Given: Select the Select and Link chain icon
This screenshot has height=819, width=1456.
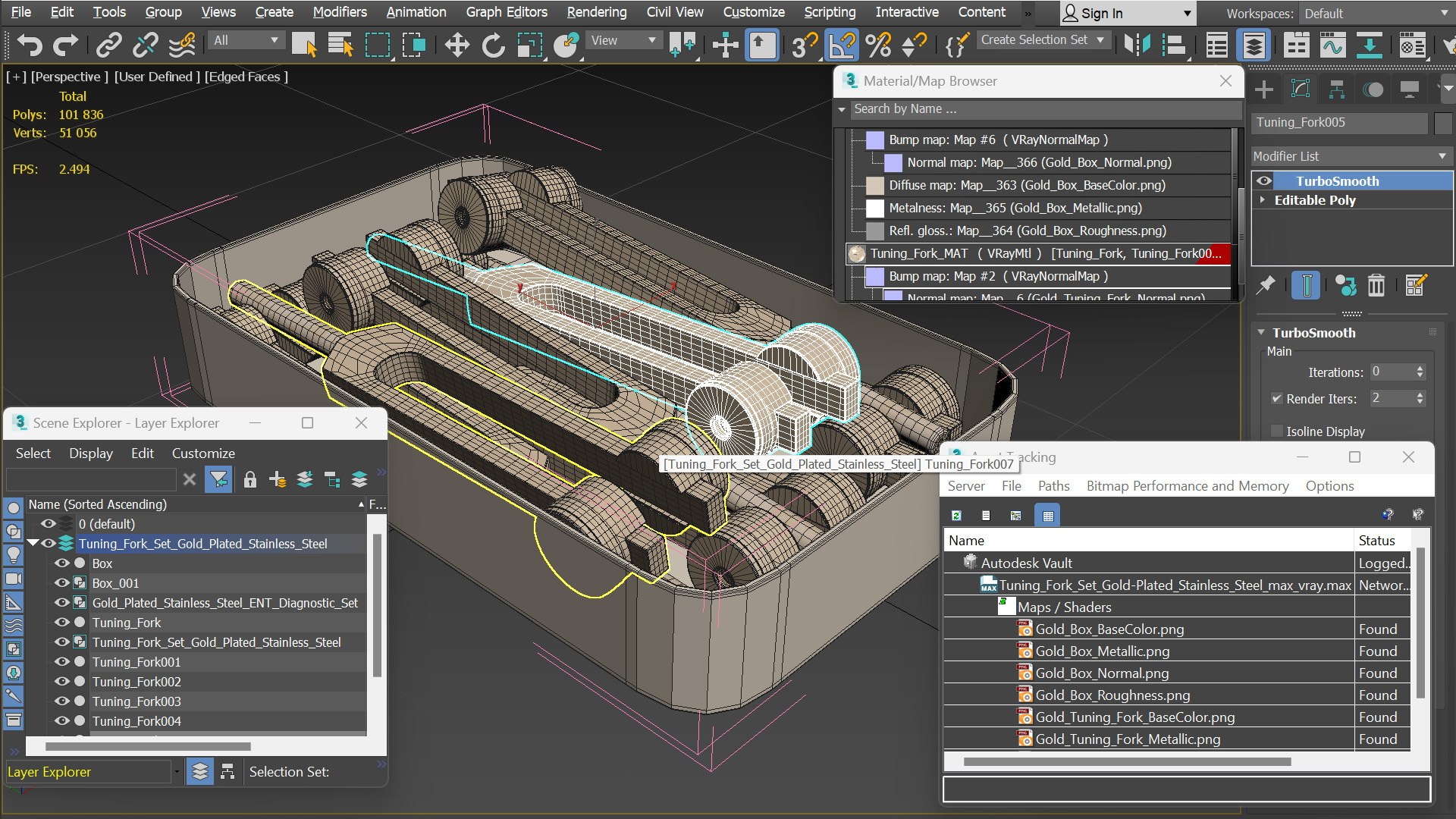Looking at the screenshot, I should (108, 45).
